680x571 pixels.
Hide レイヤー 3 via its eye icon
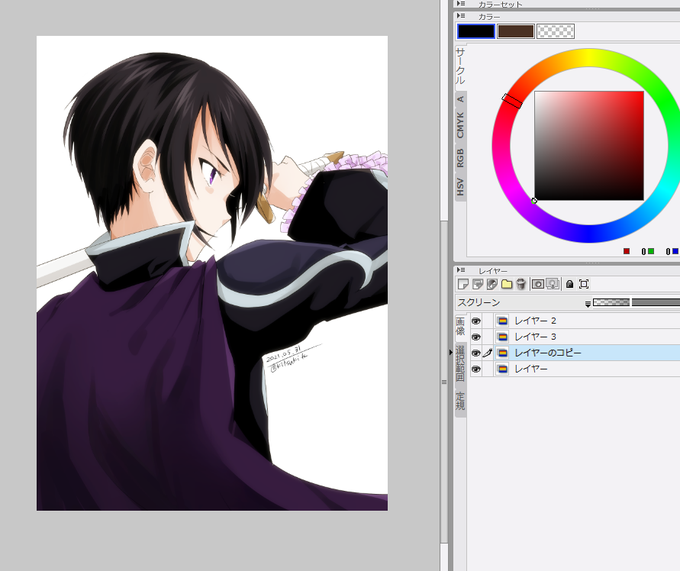pos(476,337)
